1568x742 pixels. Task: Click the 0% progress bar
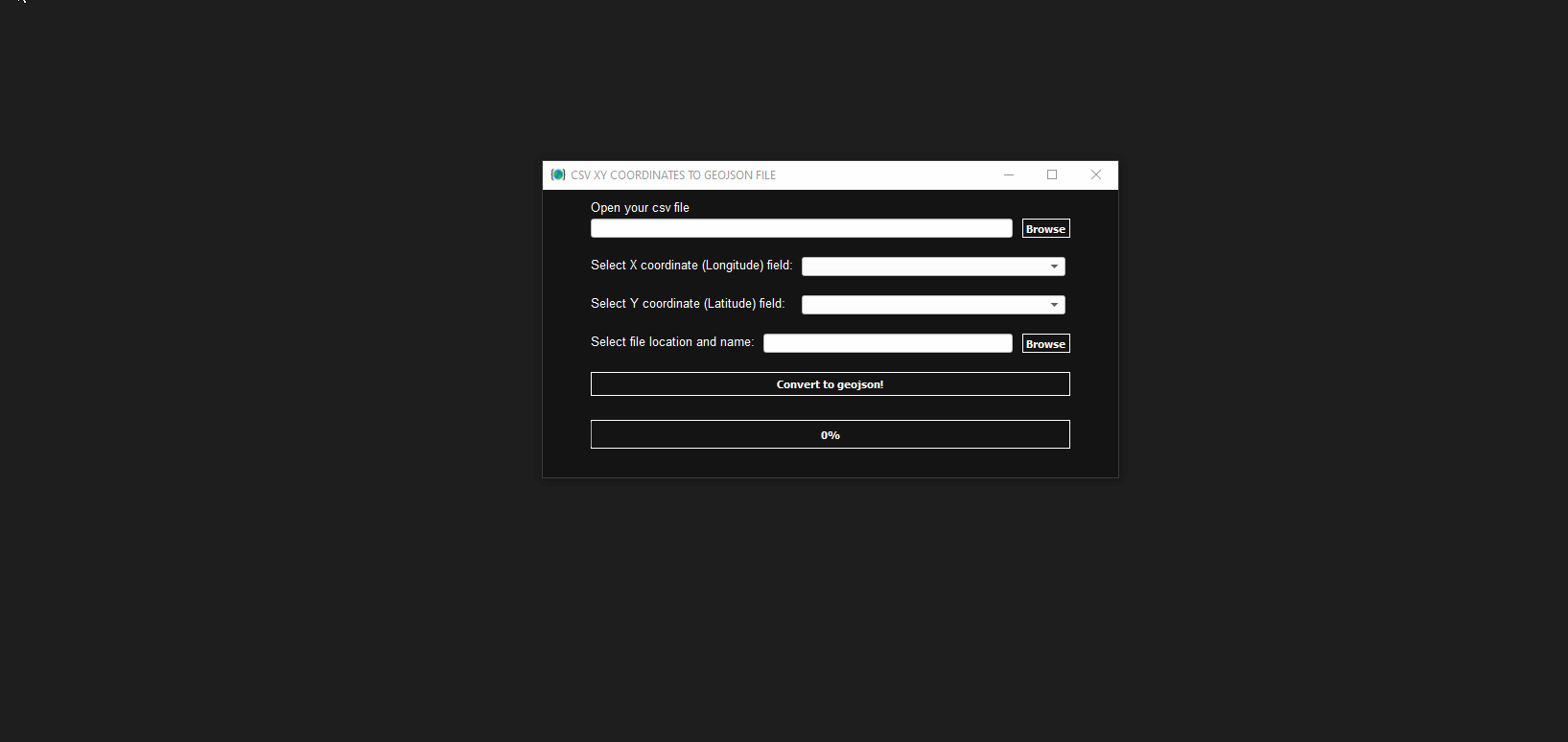[830, 435]
